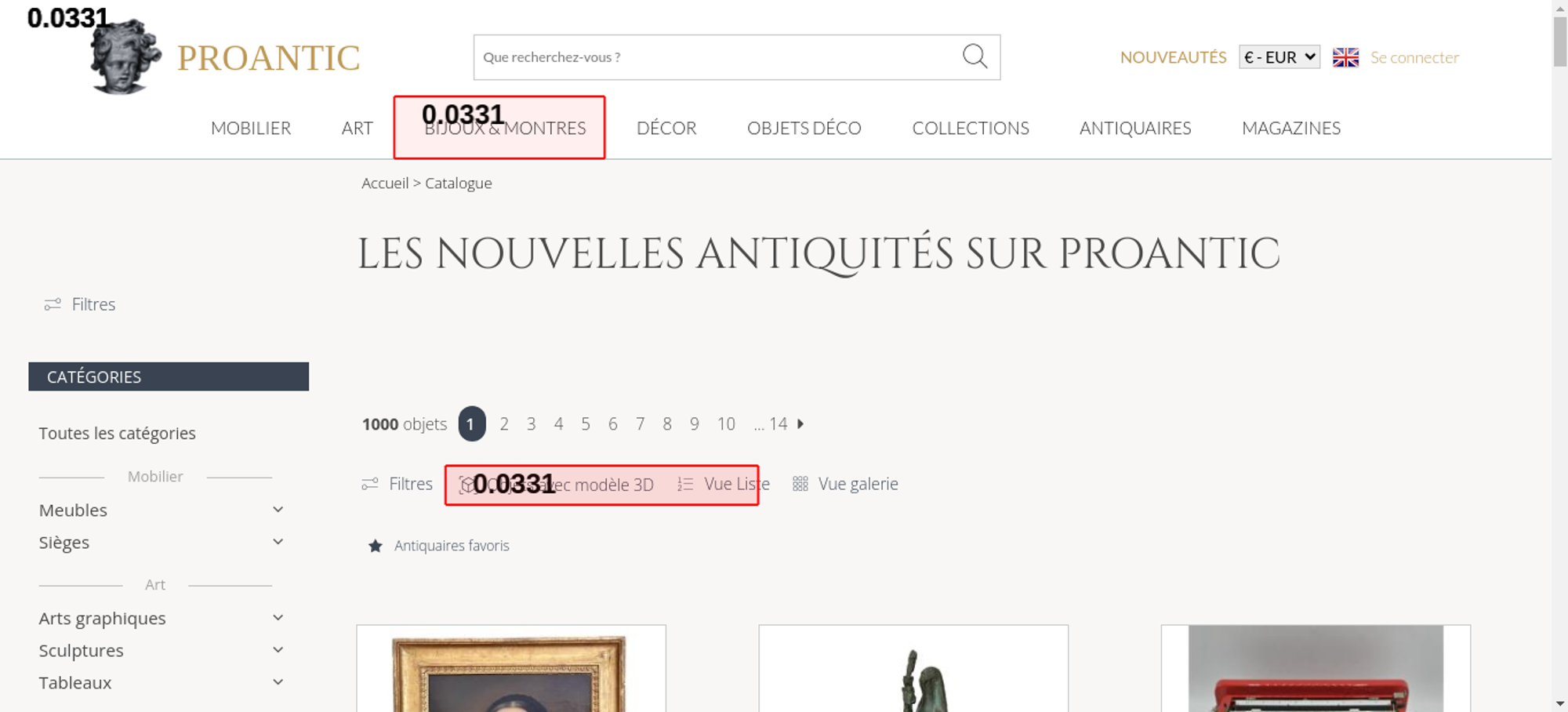
Task: Switch language via UK flag icon
Action: click(1345, 57)
